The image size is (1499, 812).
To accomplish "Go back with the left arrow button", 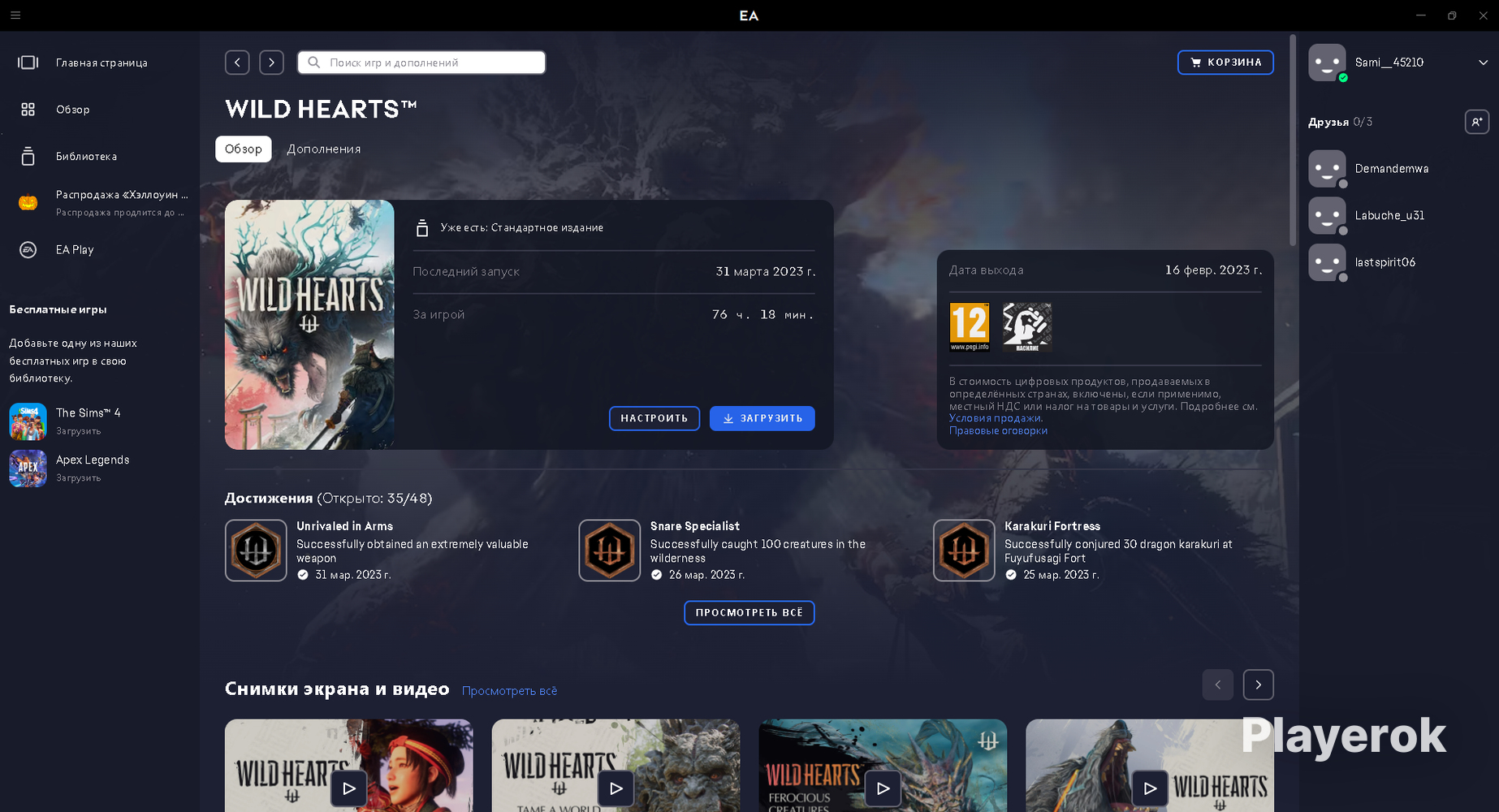I will coord(237,63).
